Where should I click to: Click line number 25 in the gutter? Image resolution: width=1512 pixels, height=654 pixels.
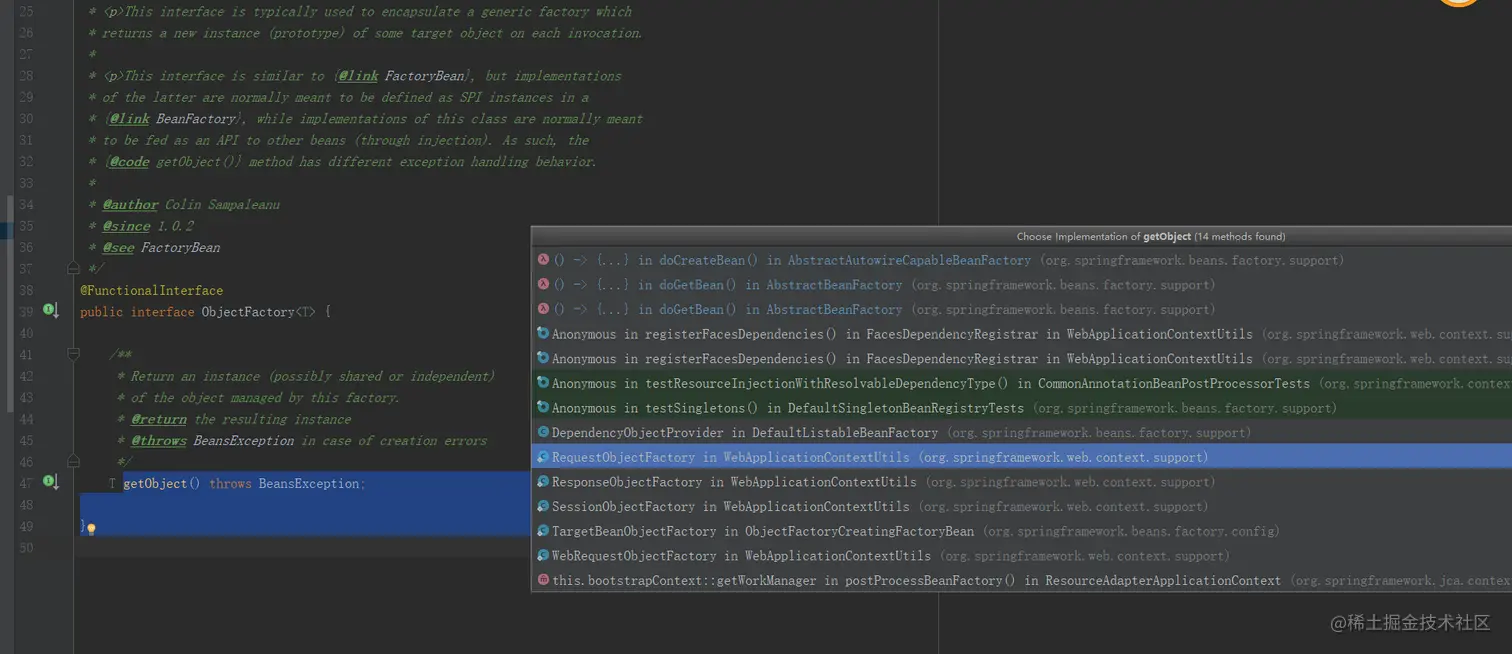[26, 12]
